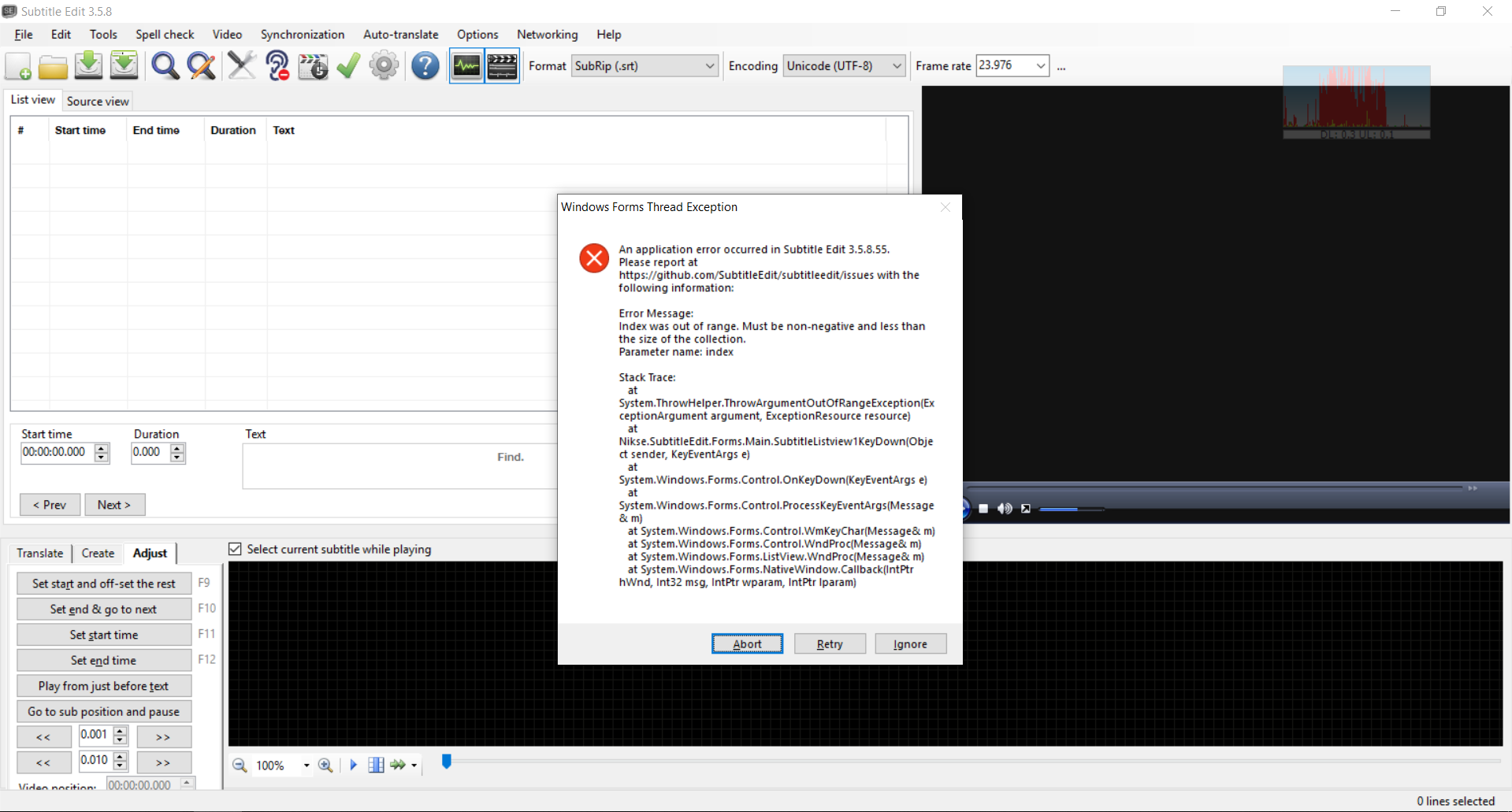This screenshot has height=812, width=1512.
Task: Open the Auto-translate menu
Action: (x=400, y=35)
